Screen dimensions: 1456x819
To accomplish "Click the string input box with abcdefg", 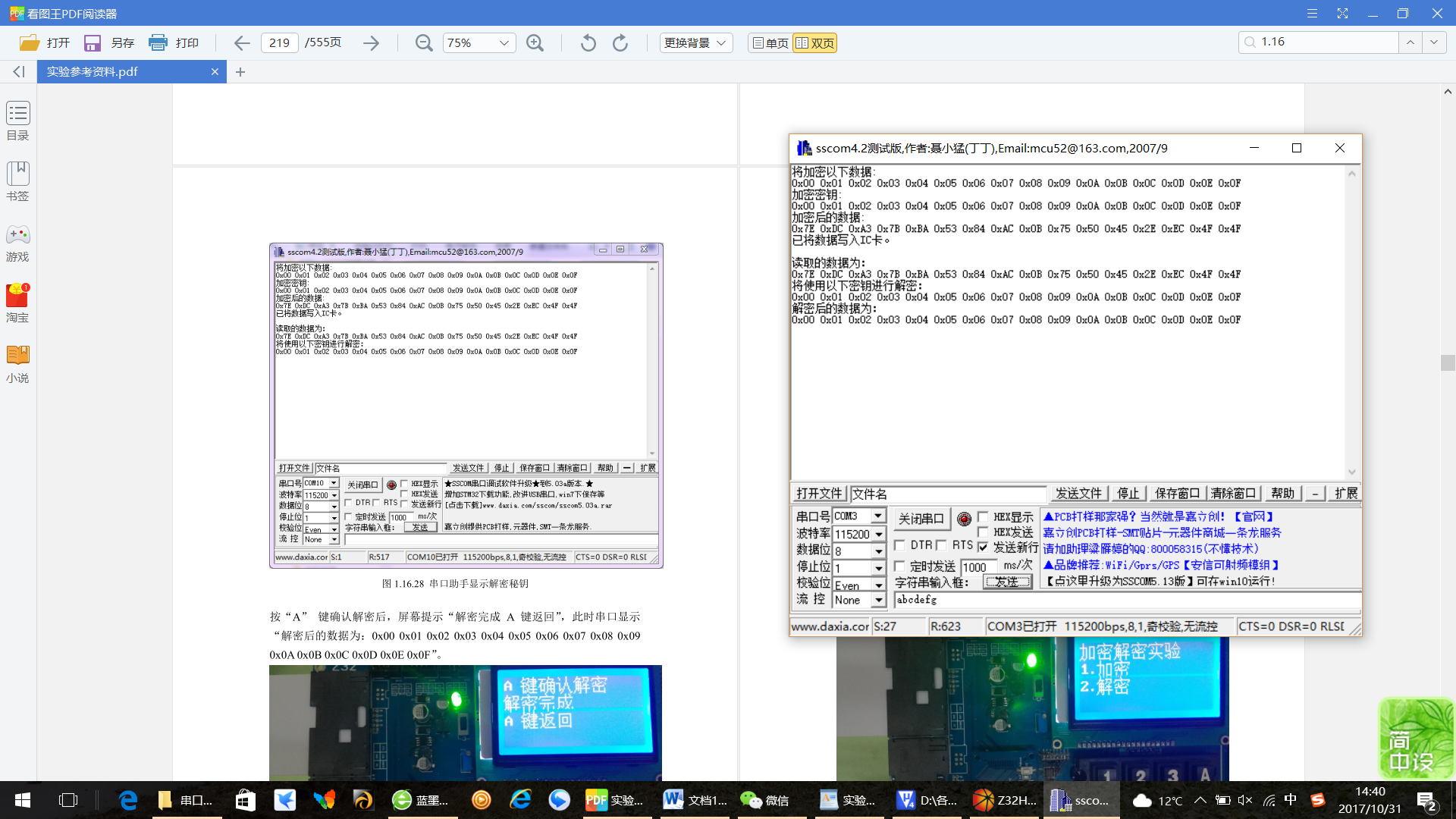I will coord(1128,600).
